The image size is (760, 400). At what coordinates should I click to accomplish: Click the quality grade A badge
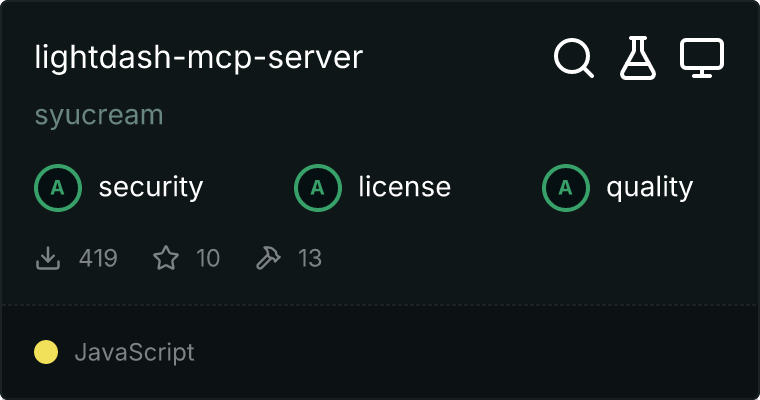pyautogui.click(x=565, y=187)
